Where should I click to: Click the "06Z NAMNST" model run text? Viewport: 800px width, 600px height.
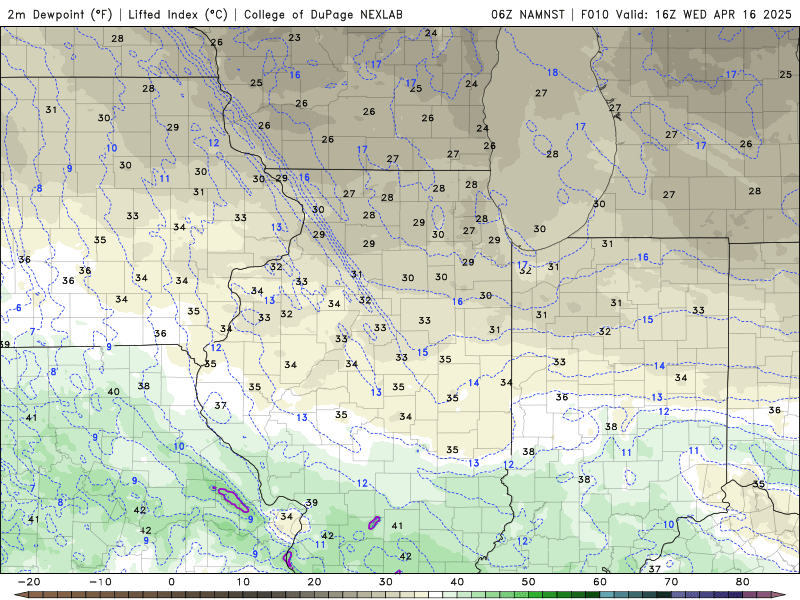coord(528,14)
